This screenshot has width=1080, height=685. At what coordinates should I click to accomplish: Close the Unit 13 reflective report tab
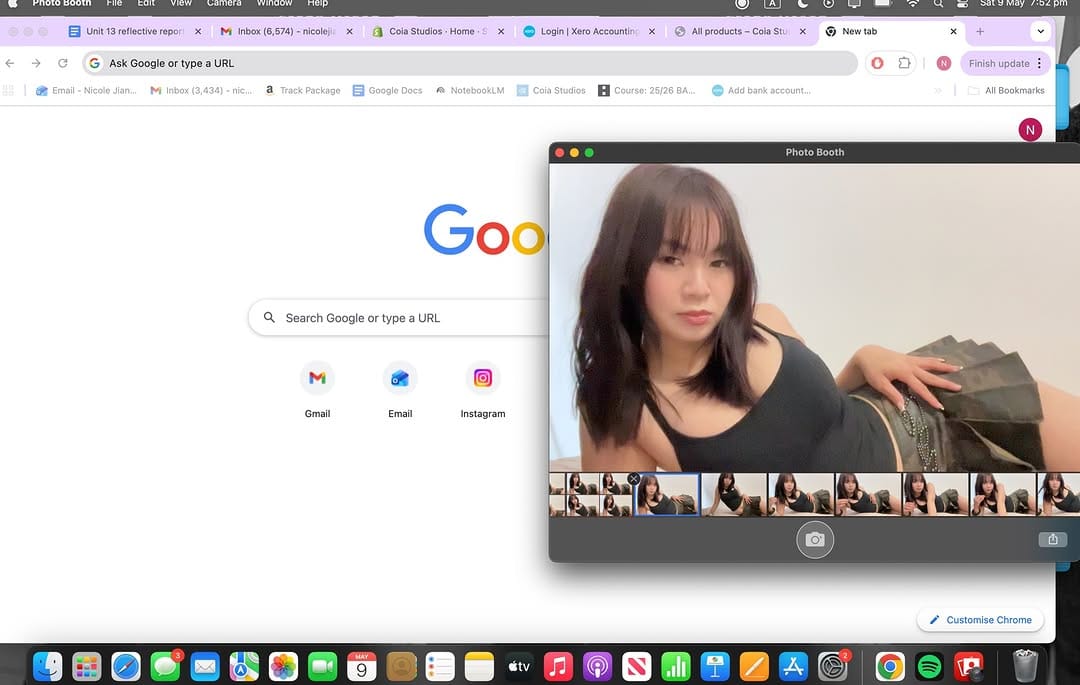pyautogui.click(x=198, y=31)
